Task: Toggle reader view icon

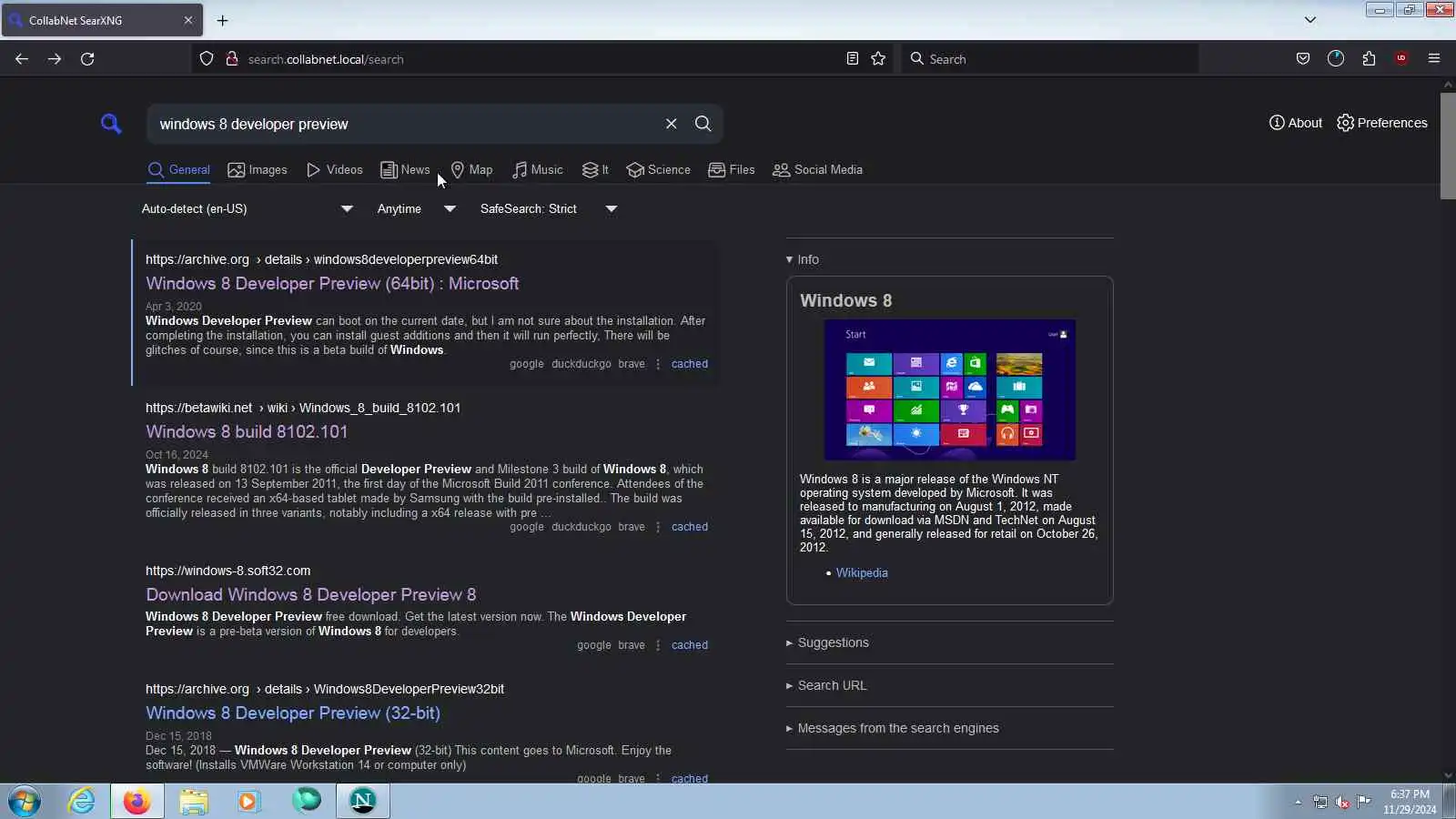Action: click(x=853, y=59)
